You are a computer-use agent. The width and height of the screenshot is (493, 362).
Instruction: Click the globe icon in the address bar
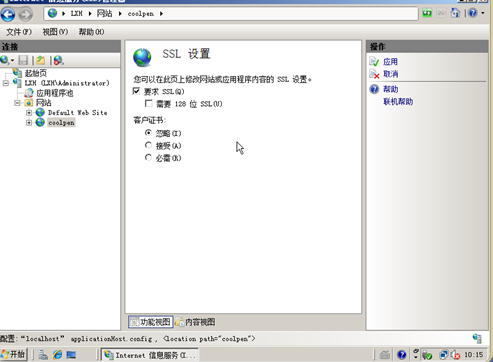point(52,13)
